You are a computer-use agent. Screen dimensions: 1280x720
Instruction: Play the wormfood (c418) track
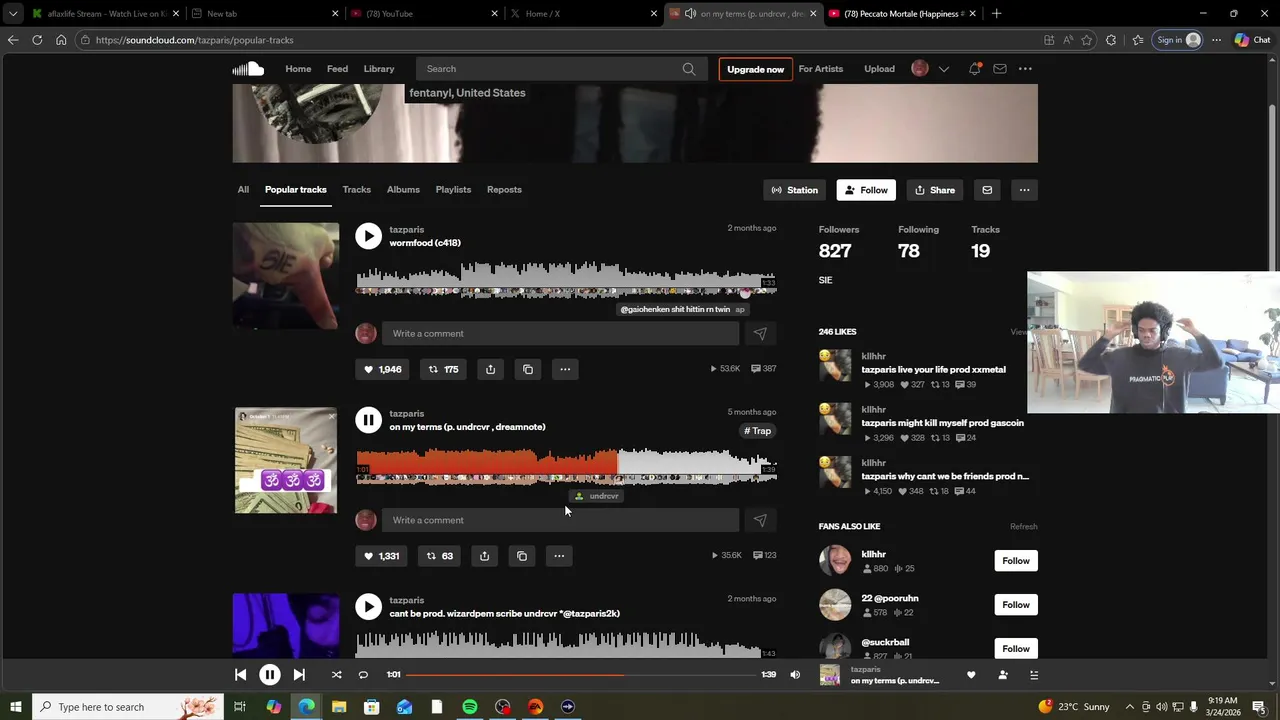(x=369, y=236)
